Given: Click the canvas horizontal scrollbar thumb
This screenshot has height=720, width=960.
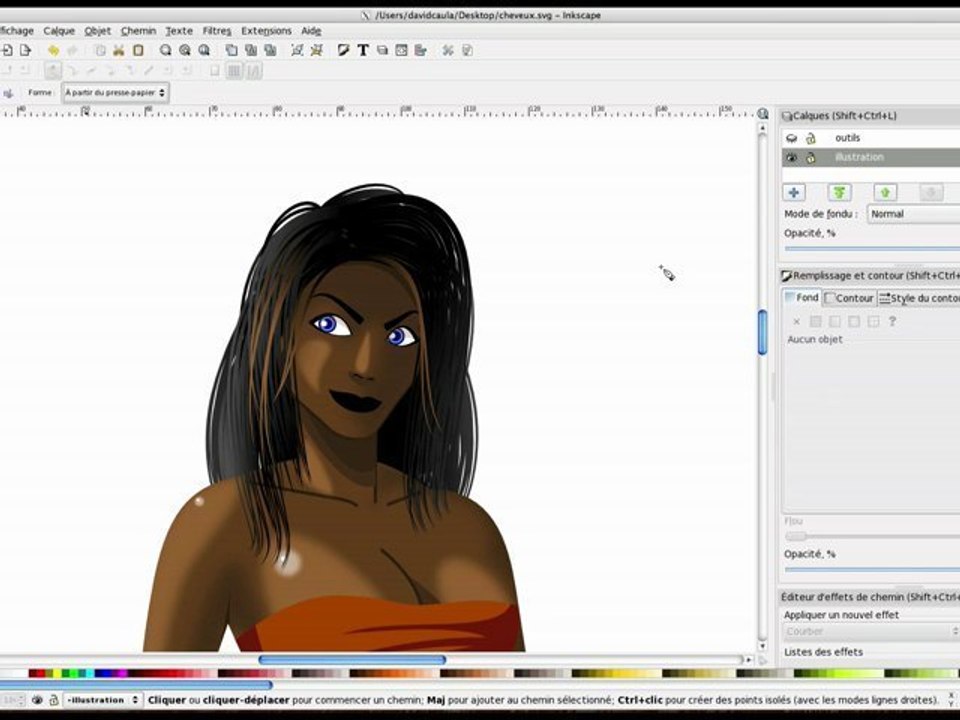Looking at the screenshot, I should coord(352,660).
